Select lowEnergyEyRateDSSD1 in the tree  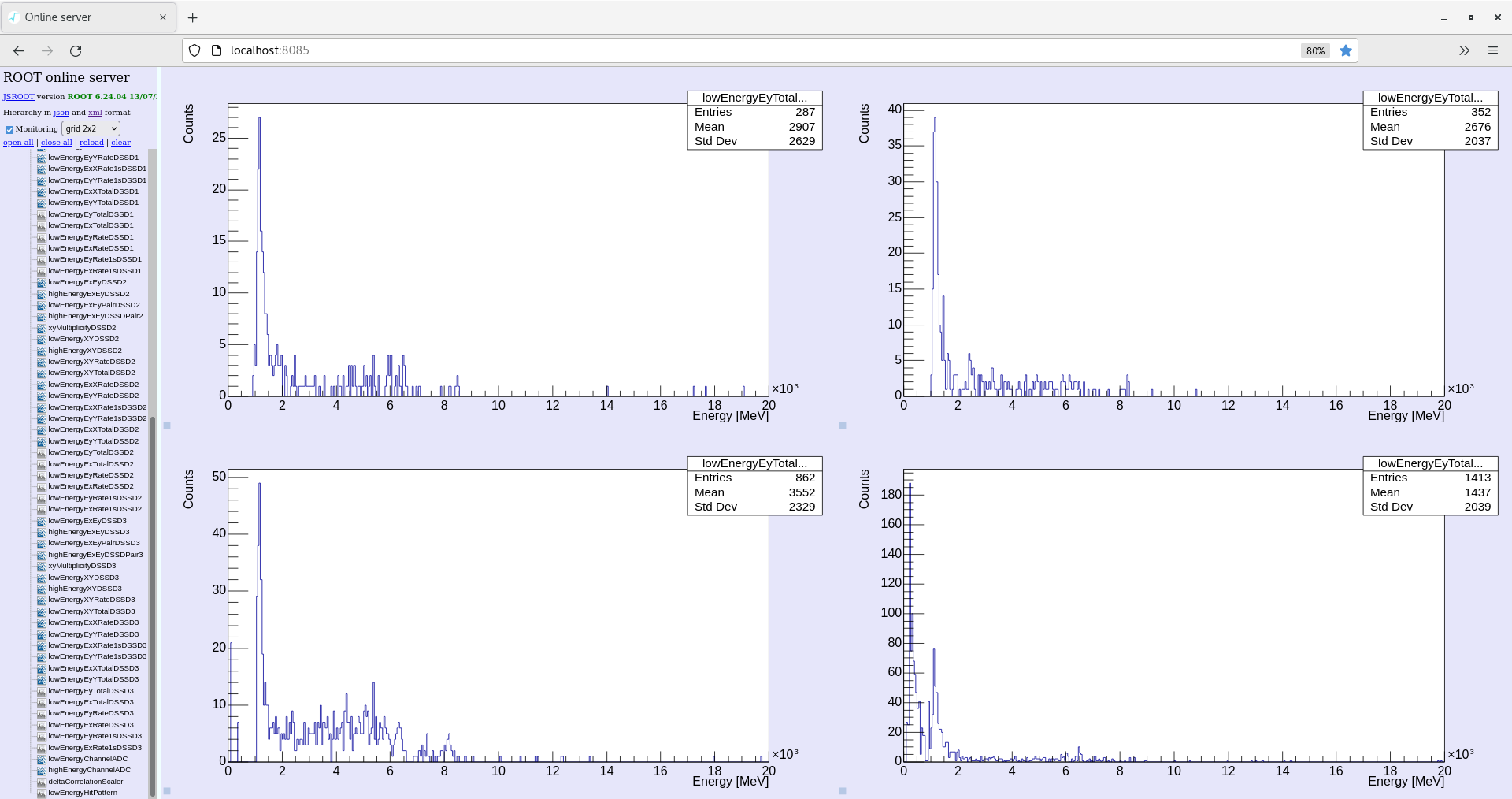pos(91,237)
